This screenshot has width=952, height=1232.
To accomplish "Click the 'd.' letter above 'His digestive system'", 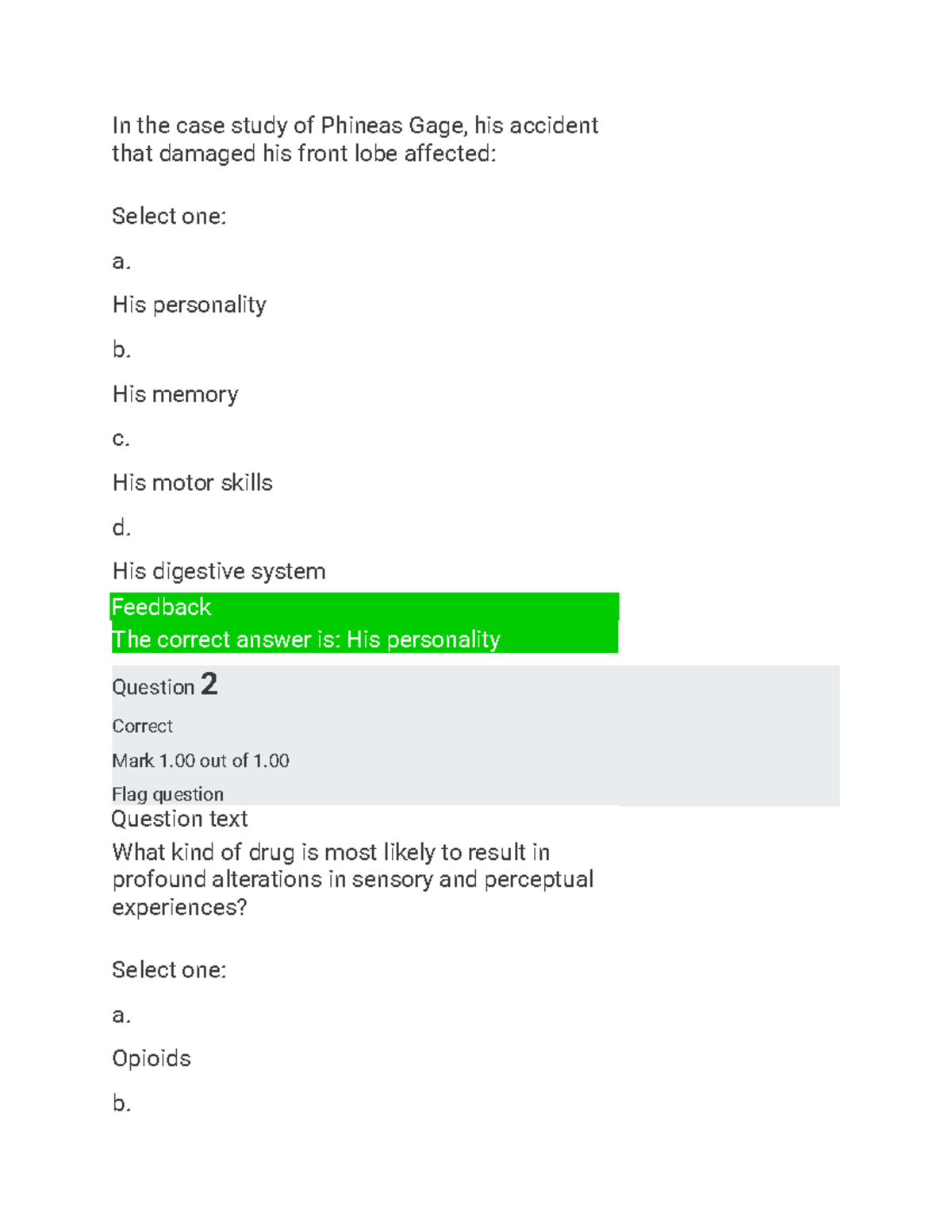I will point(121,528).
